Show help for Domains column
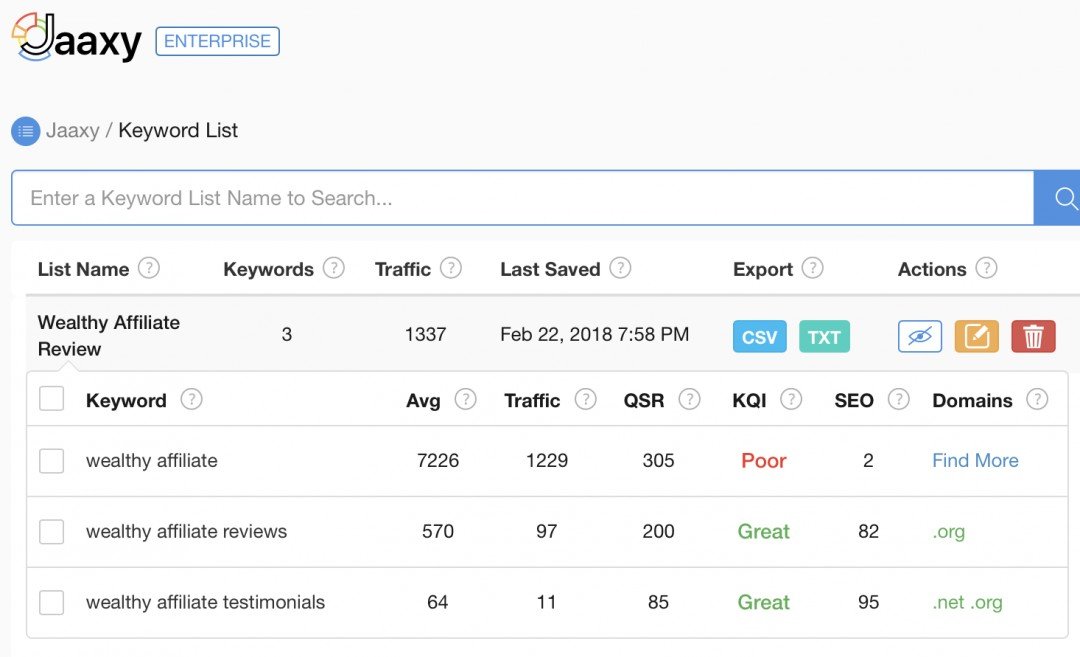 click(1037, 399)
